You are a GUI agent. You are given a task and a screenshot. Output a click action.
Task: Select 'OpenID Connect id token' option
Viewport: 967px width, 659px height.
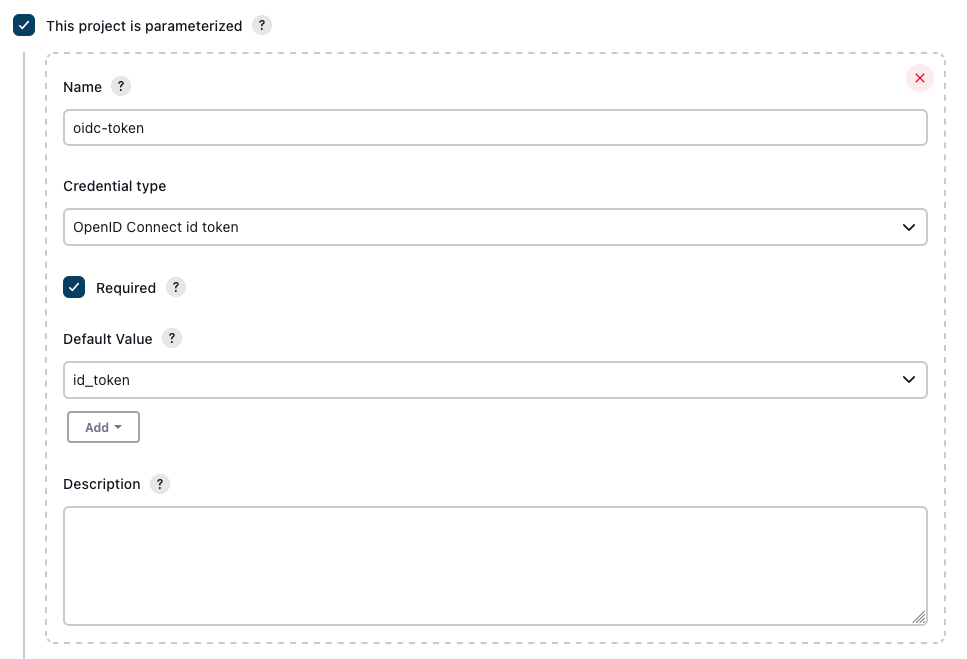(x=496, y=227)
